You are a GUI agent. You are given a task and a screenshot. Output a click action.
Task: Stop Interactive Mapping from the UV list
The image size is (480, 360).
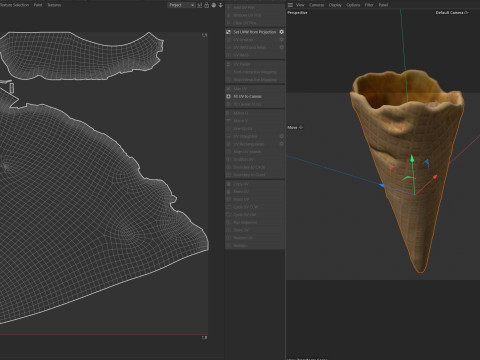coord(255,80)
